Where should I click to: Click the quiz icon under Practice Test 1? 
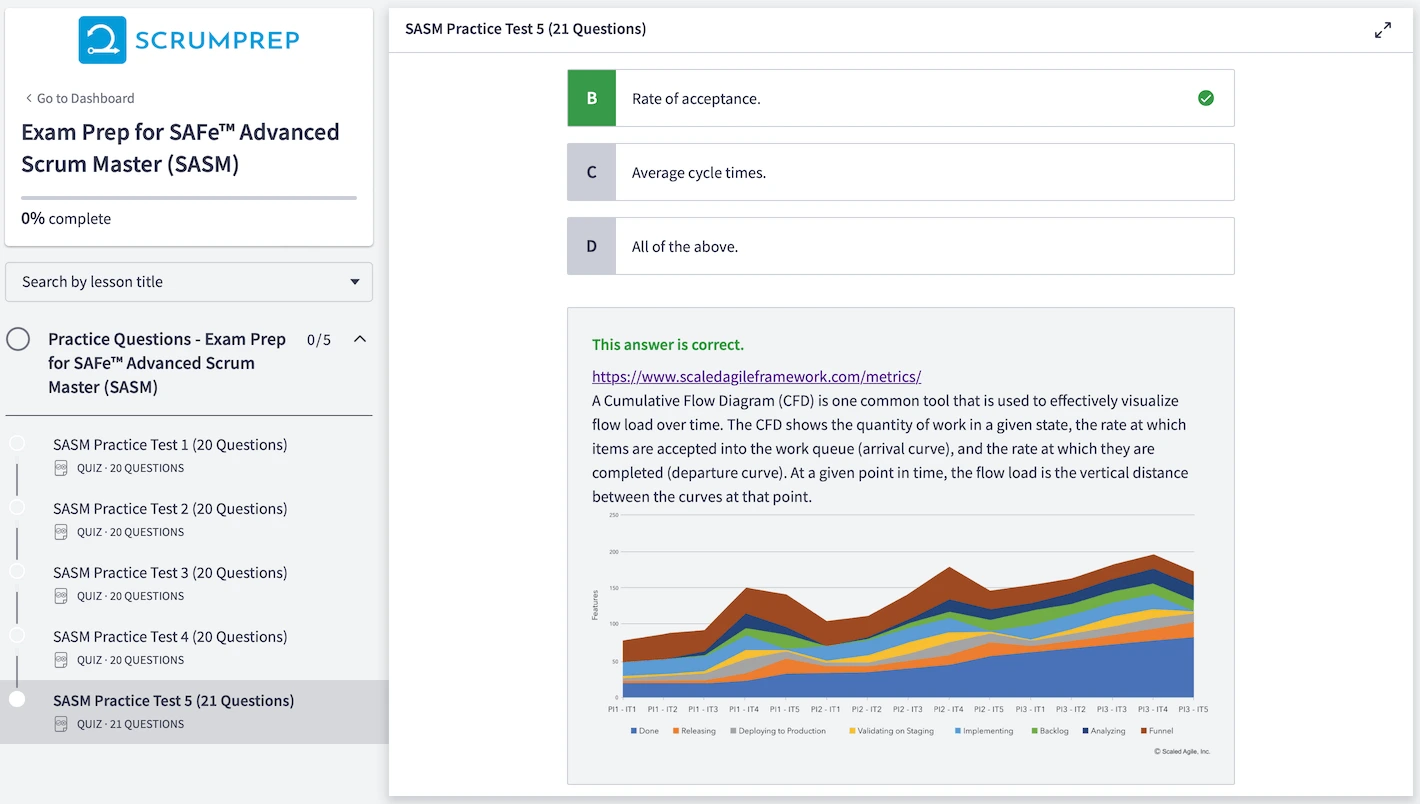click(61, 468)
